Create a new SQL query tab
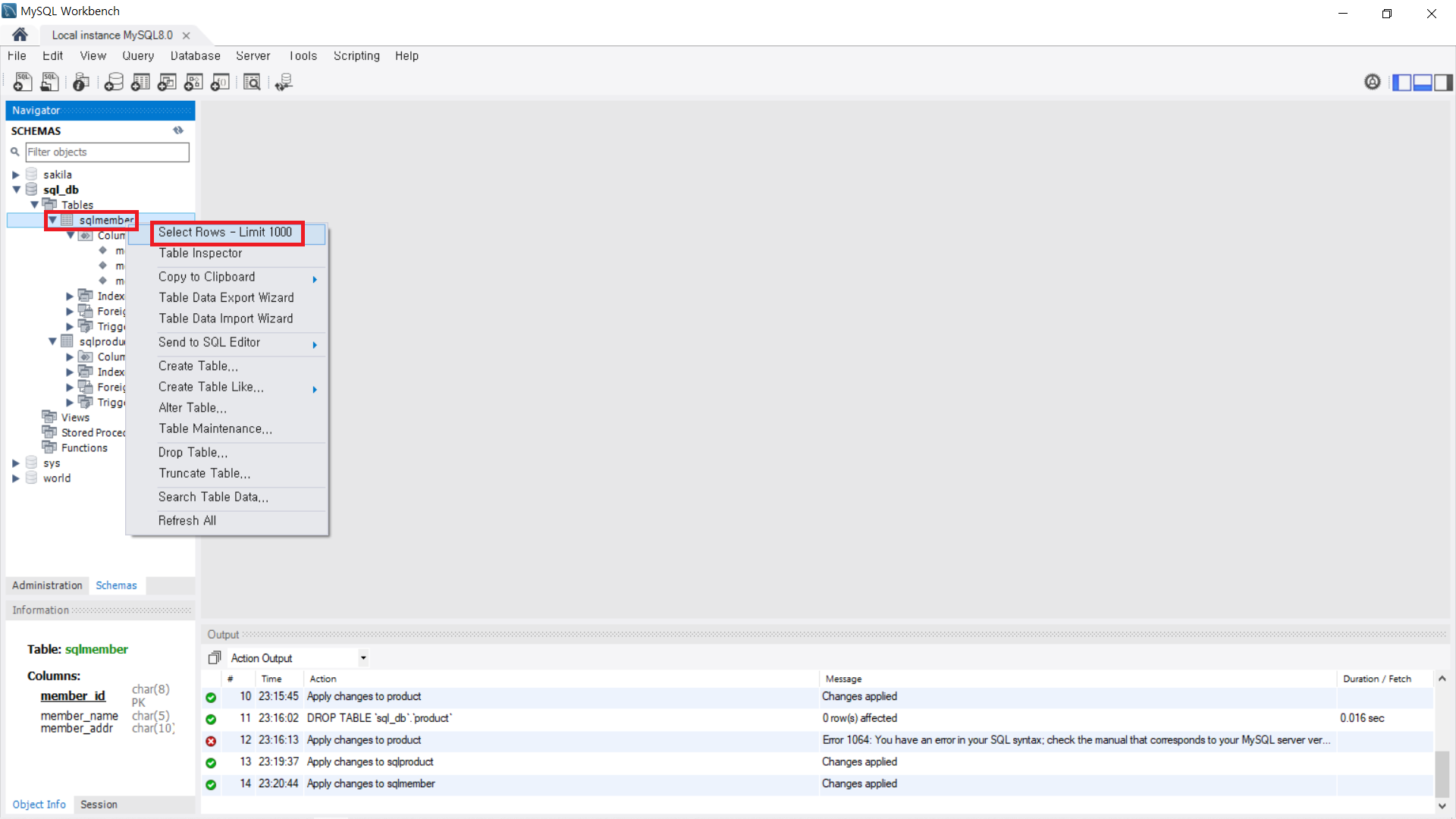The height and width of the screenshot is (819, 1456). point(22,82)
